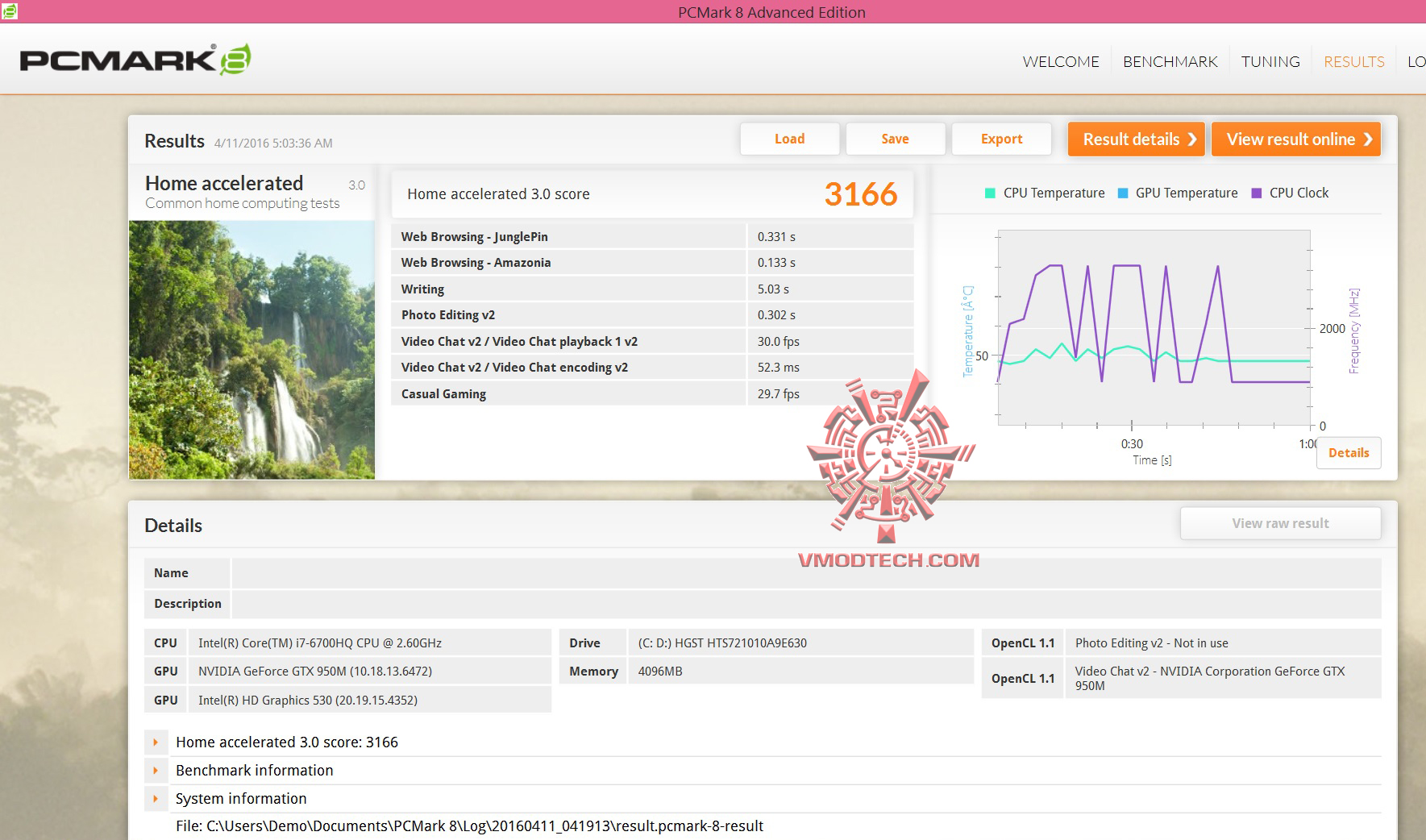Click the PCMark 8 logo
The width and height of the screenshot is (1426, 840).
135,60
